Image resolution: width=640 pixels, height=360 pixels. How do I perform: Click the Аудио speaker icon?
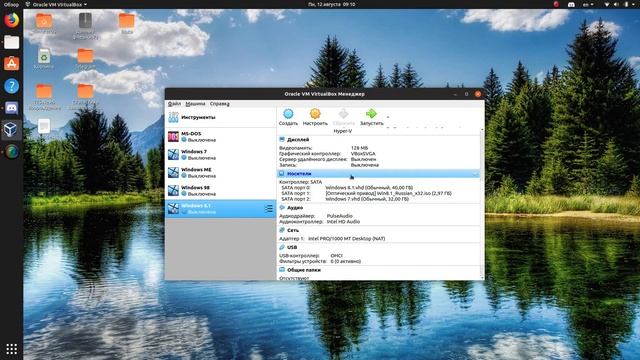tap(282, 207)
